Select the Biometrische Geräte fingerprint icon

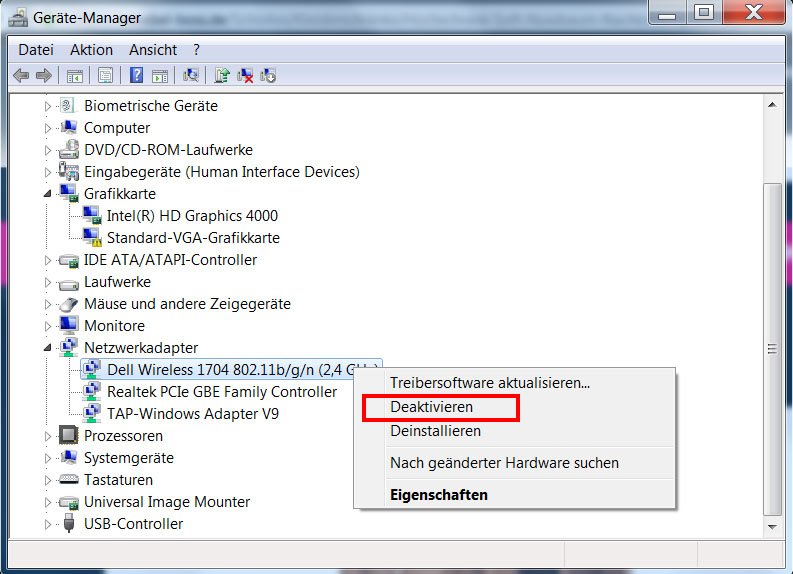[67, 106]
